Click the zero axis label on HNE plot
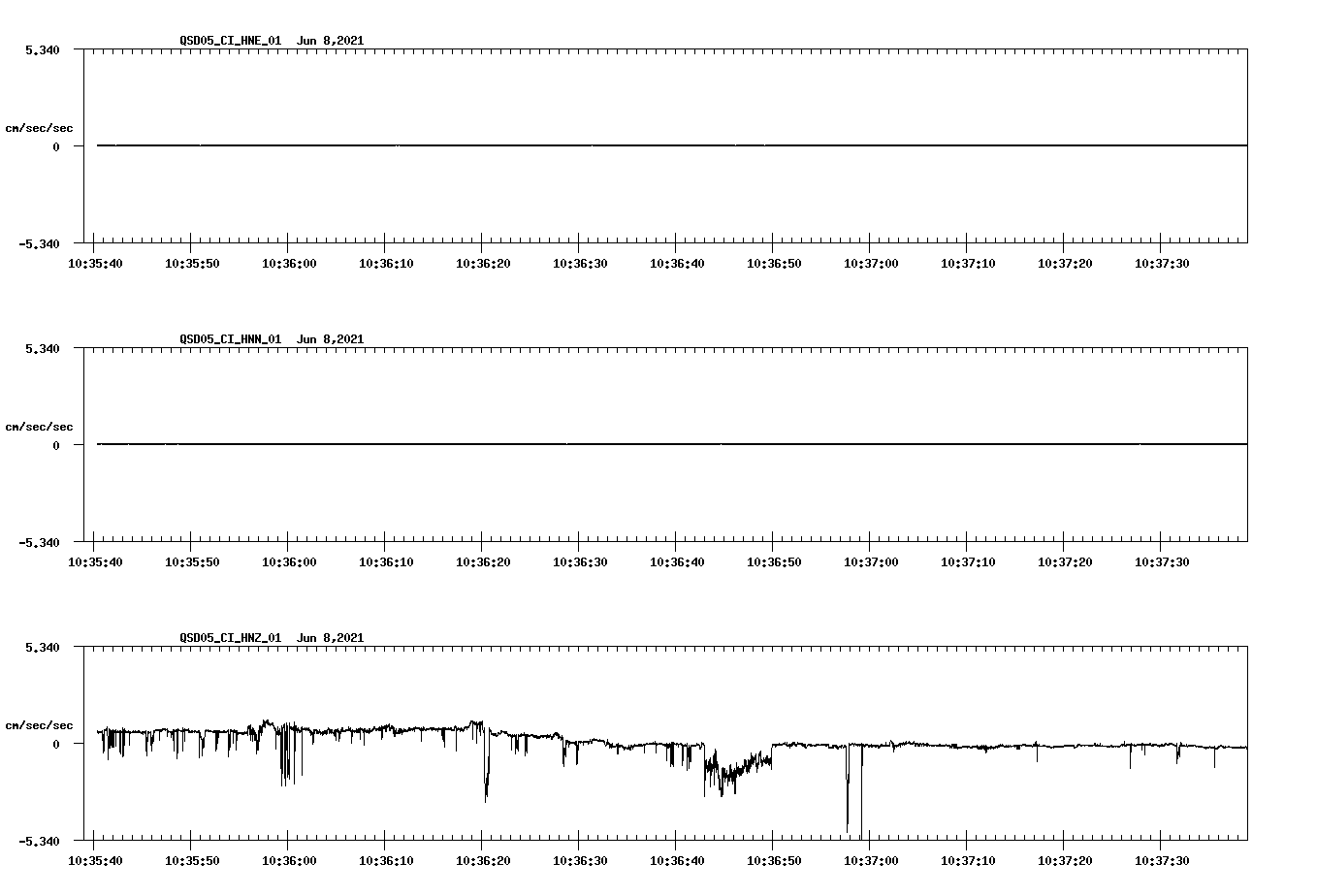This screenshot has width=1317, height=896. tap(56, 147)
